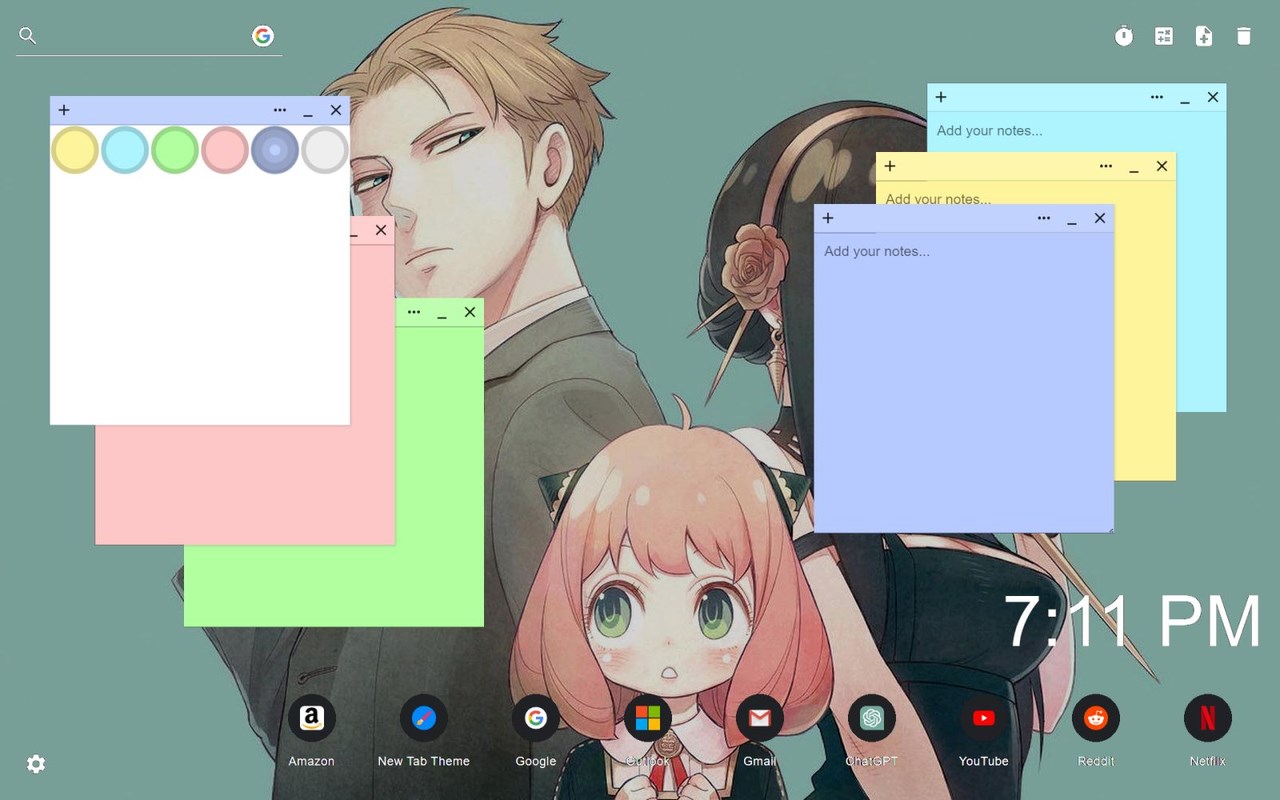The image size is (1280, 800).
Task: Click the 7:11 PM clock
Action: (x=1132, y=621)
